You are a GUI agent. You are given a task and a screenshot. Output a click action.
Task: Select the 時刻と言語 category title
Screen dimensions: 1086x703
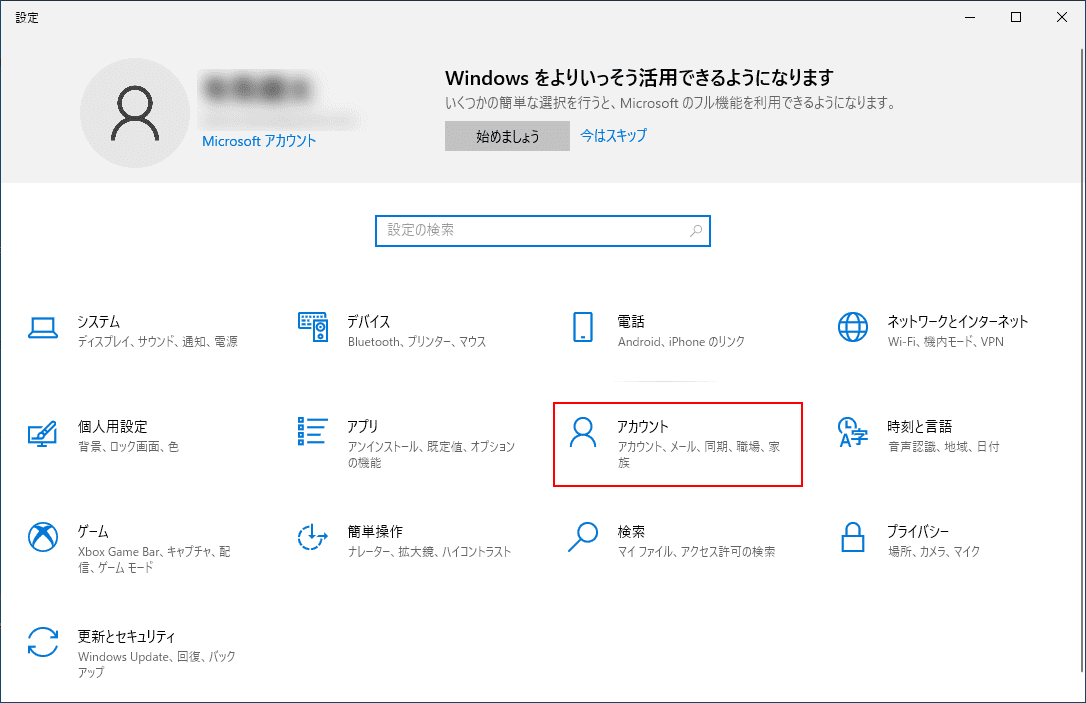click(x=920, y=427)
